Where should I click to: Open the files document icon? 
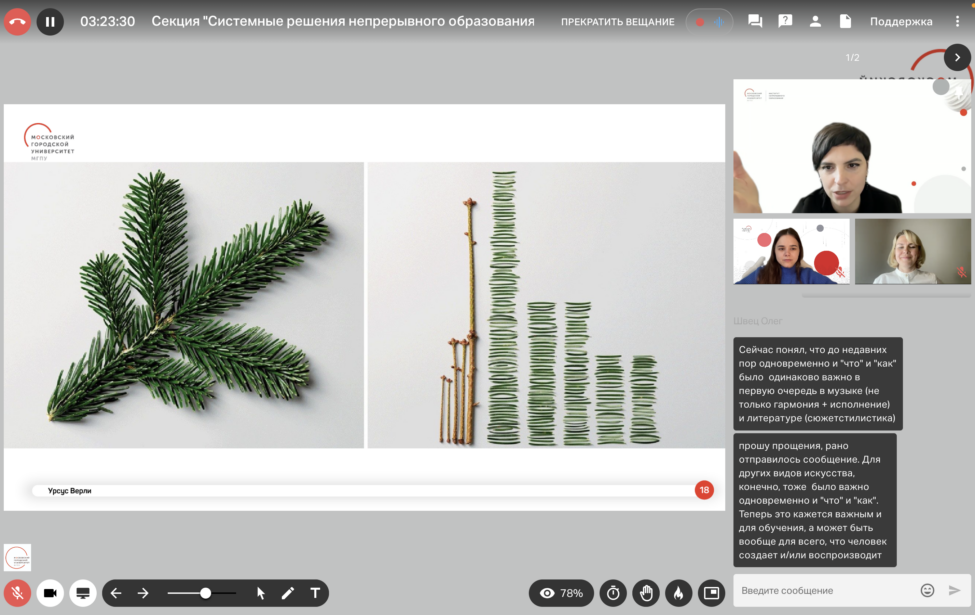pyautogui.click(x=845, y=21)
